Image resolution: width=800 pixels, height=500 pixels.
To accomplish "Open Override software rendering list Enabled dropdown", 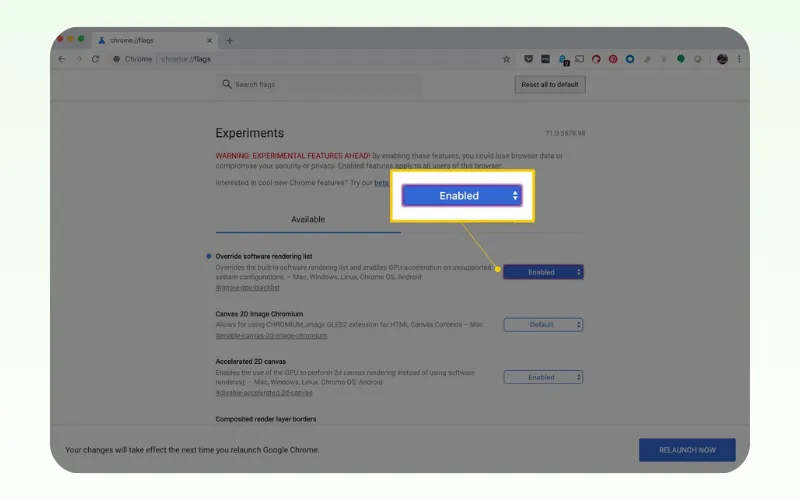I will [x=543, y=272].
